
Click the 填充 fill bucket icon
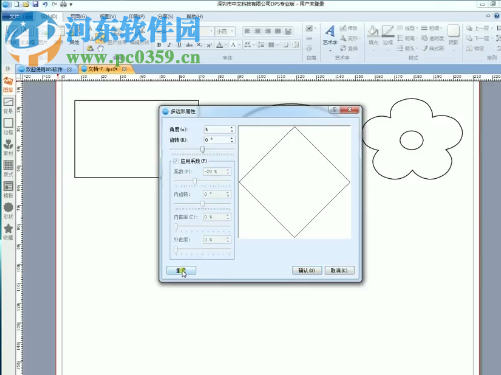[x=373, y=32]
